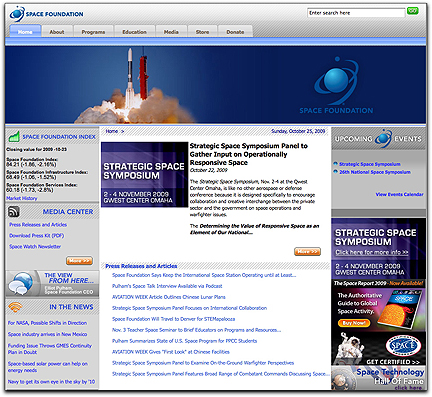Open For NASA, Possible Shifts in Direction news

pos(47,323)
